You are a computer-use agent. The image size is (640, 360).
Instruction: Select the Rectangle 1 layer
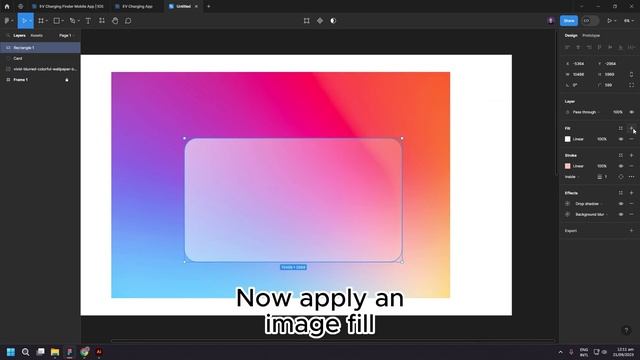point(40,48)
